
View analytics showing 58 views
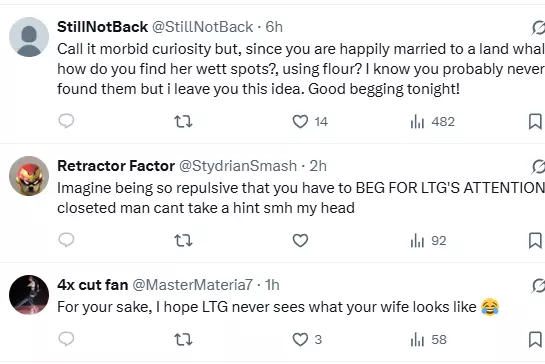(429, 339)
